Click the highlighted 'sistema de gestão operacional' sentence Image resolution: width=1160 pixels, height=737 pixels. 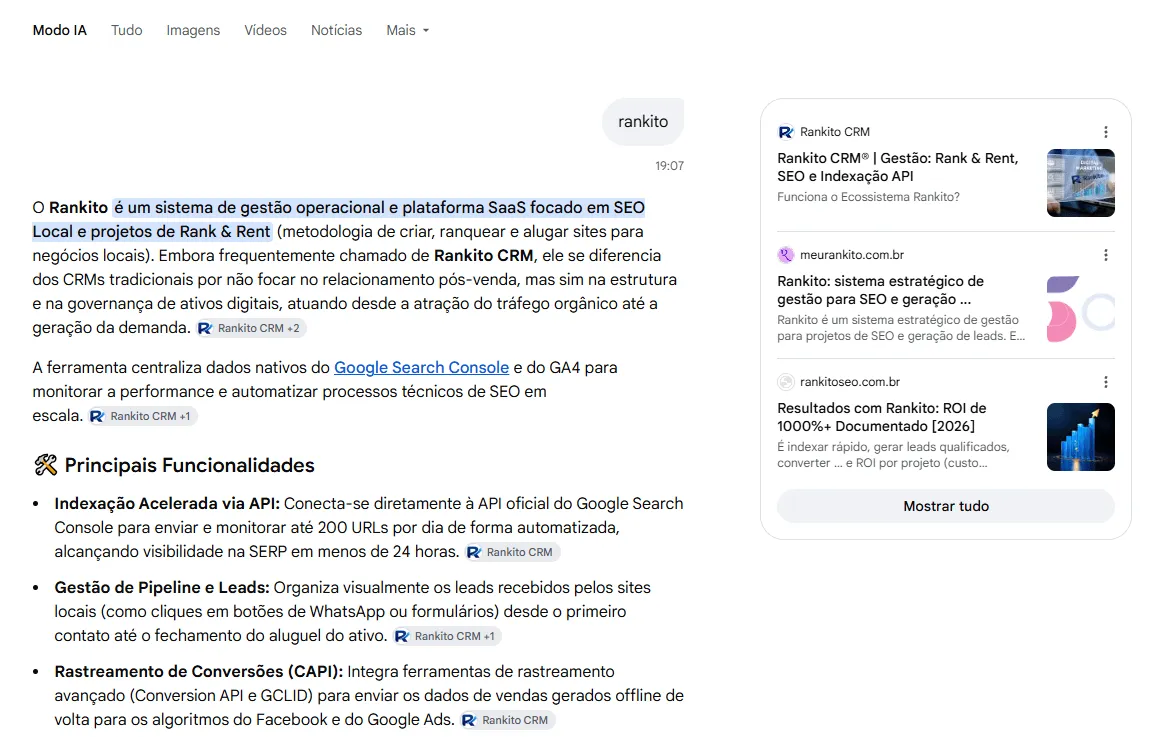[x=338, y=220]
